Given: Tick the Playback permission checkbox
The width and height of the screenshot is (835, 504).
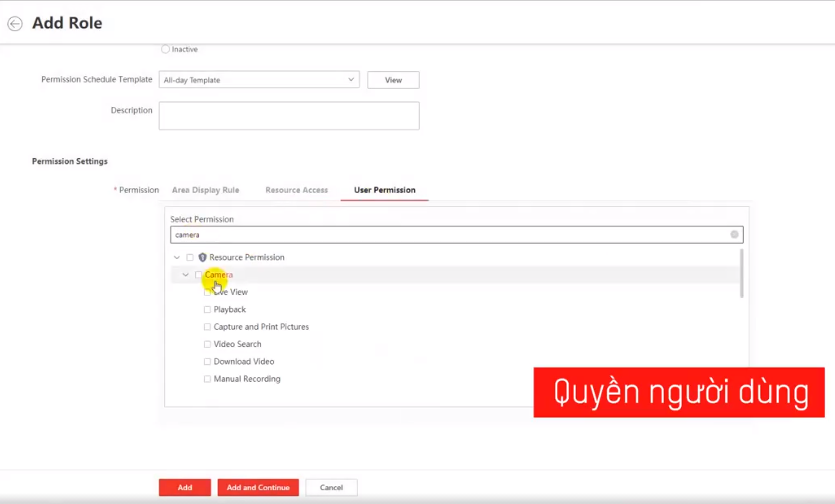Looking at the screenshot, I should 207,310.
